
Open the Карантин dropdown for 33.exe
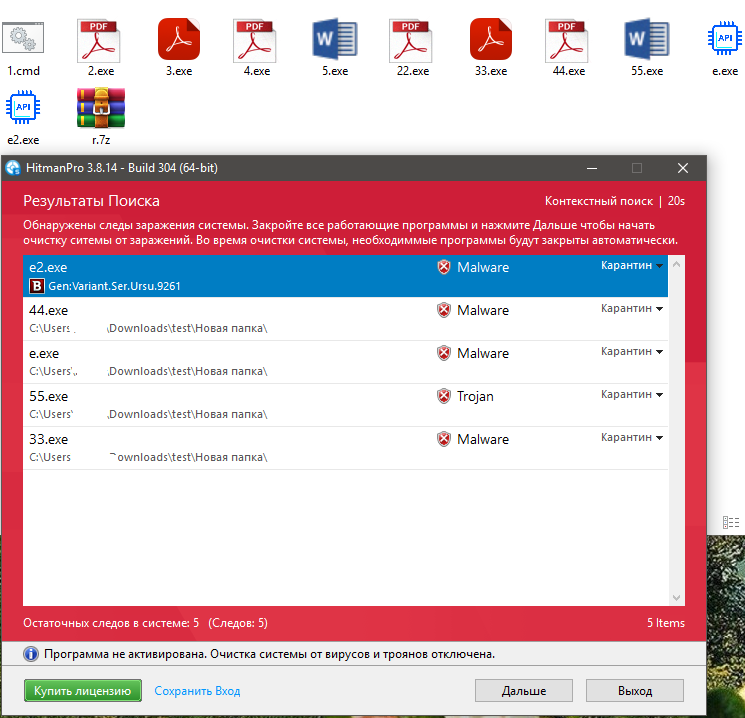631,437
